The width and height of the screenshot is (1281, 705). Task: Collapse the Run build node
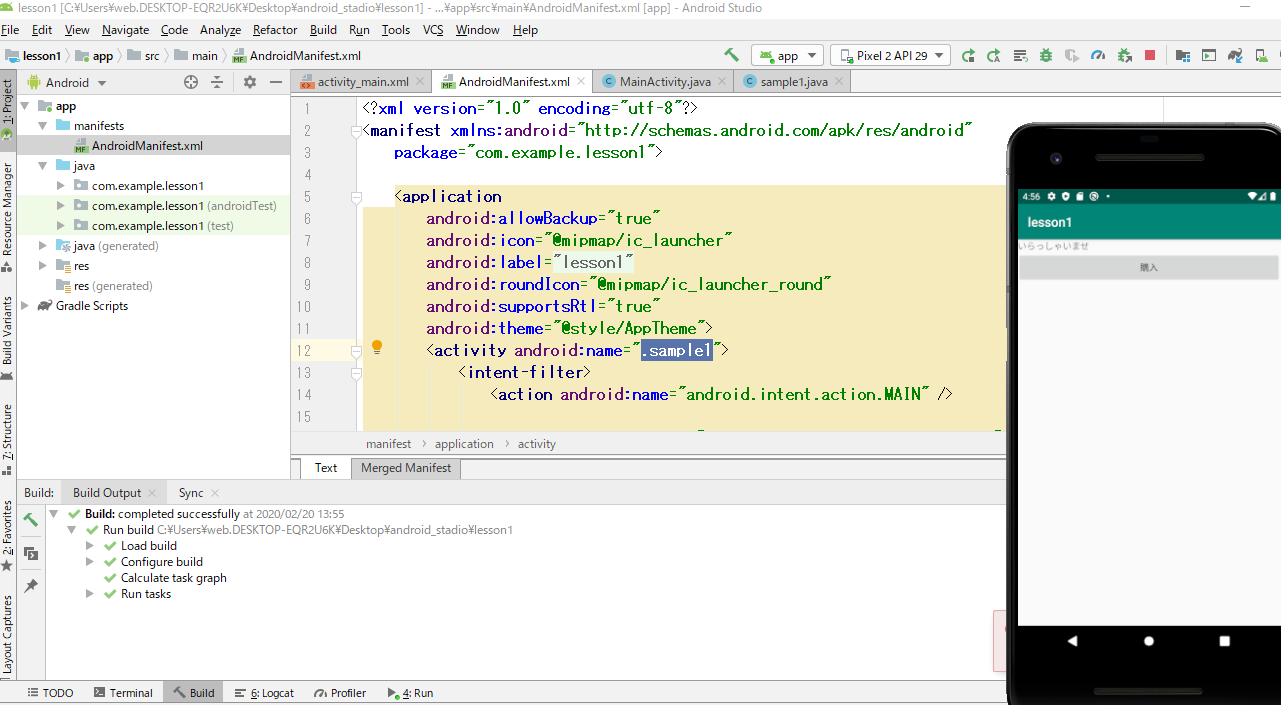[73, 530]
